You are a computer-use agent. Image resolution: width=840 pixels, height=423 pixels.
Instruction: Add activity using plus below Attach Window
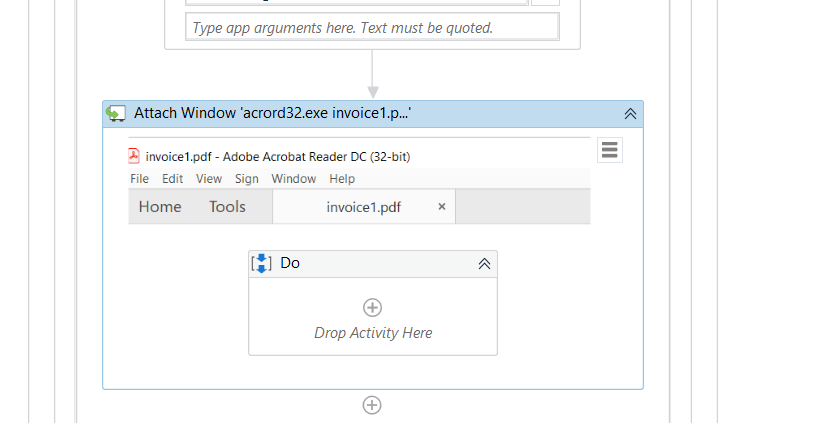pos(372,405)
